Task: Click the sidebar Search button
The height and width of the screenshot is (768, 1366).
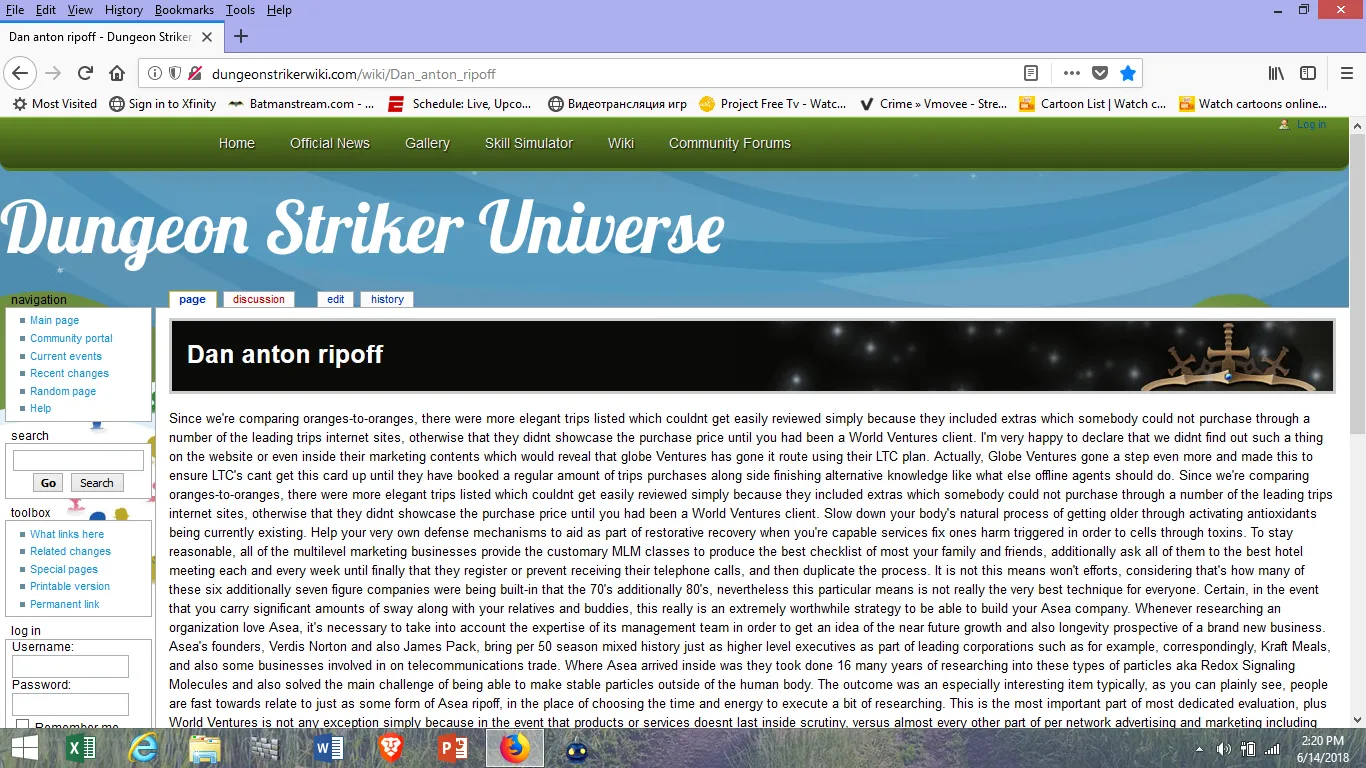Action: point(97,483)
